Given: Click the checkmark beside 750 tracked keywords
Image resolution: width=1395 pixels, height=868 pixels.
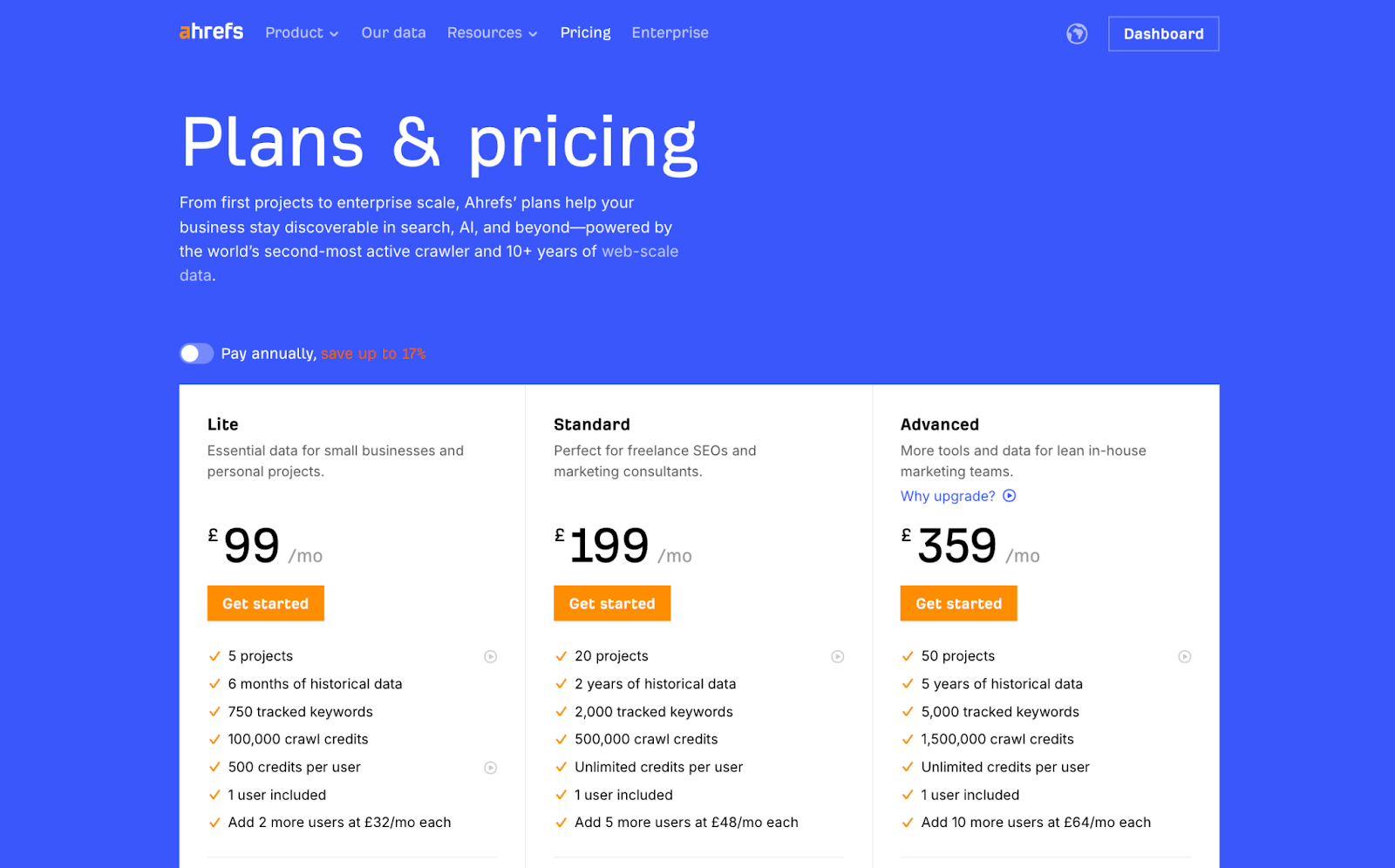Looking at the screenshot, I should pos(214,712).
